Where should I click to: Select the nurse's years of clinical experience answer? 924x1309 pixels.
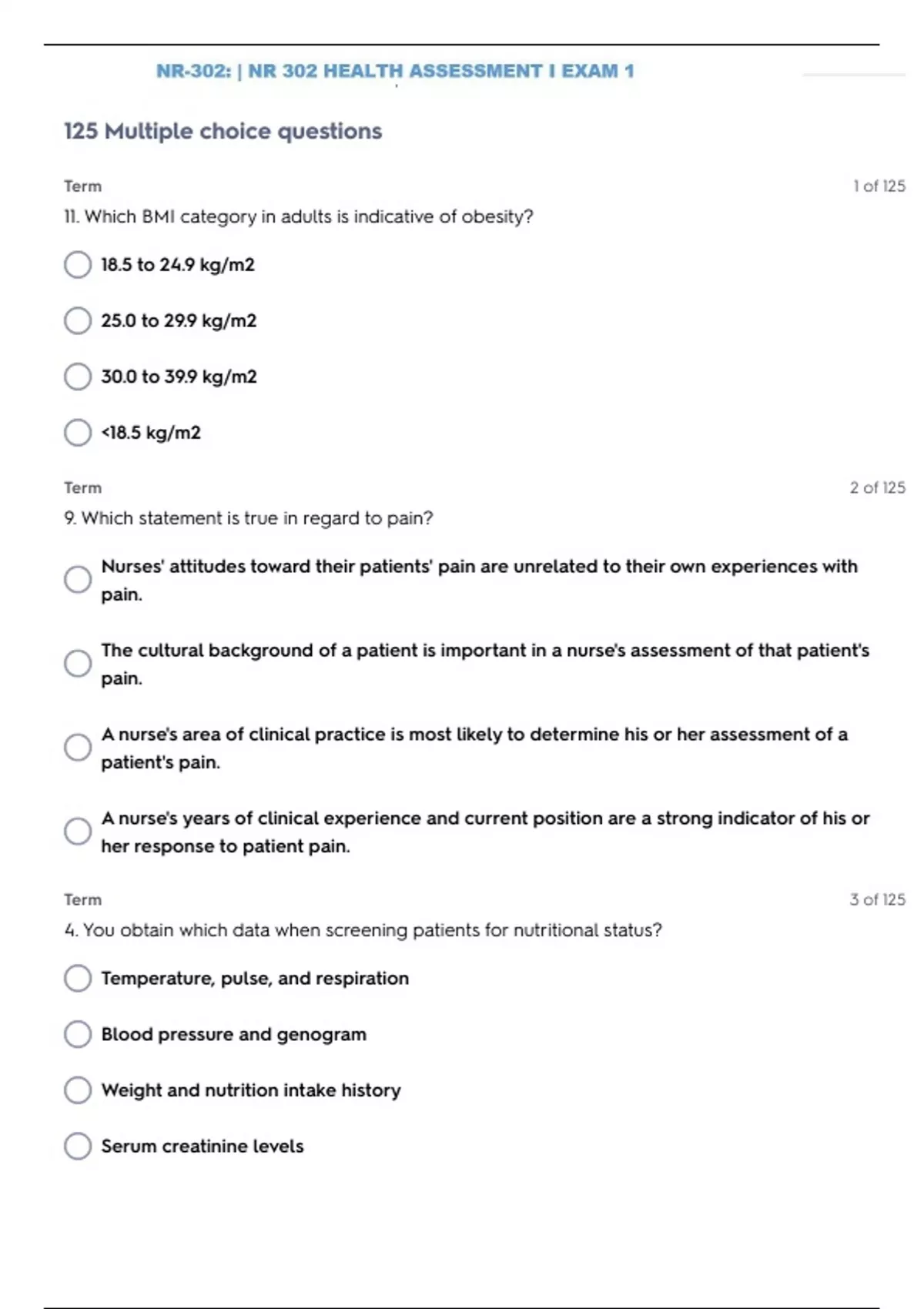point(78,832)
